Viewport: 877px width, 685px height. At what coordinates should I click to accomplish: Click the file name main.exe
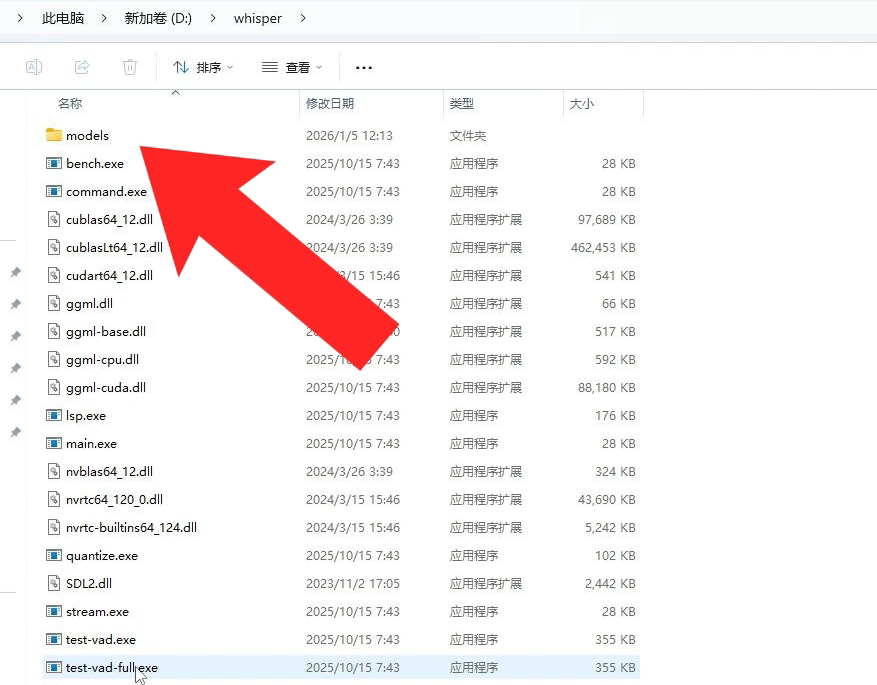coord(91,443)
